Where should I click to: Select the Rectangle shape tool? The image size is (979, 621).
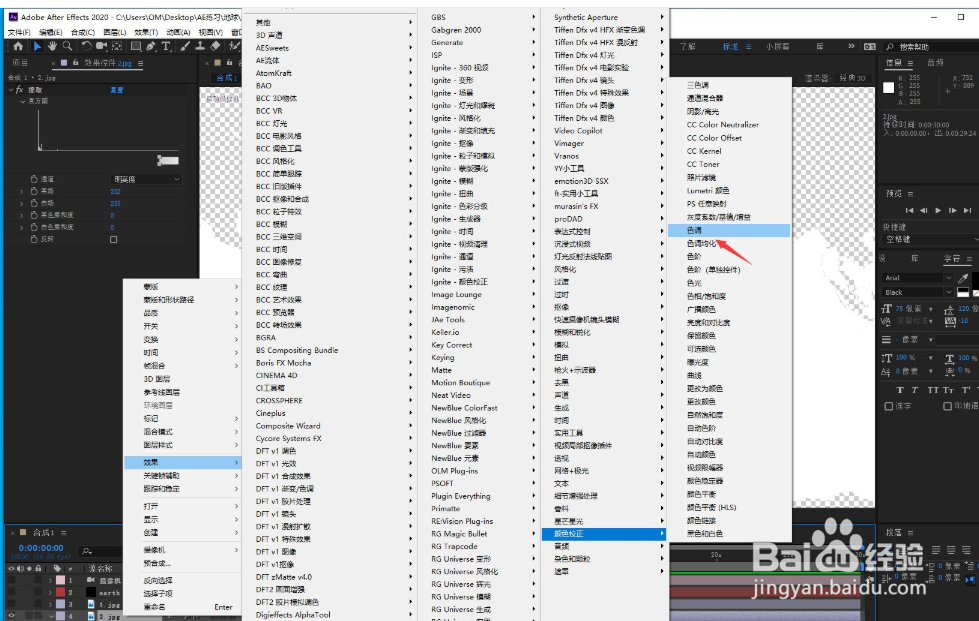[x=135, y=46]
